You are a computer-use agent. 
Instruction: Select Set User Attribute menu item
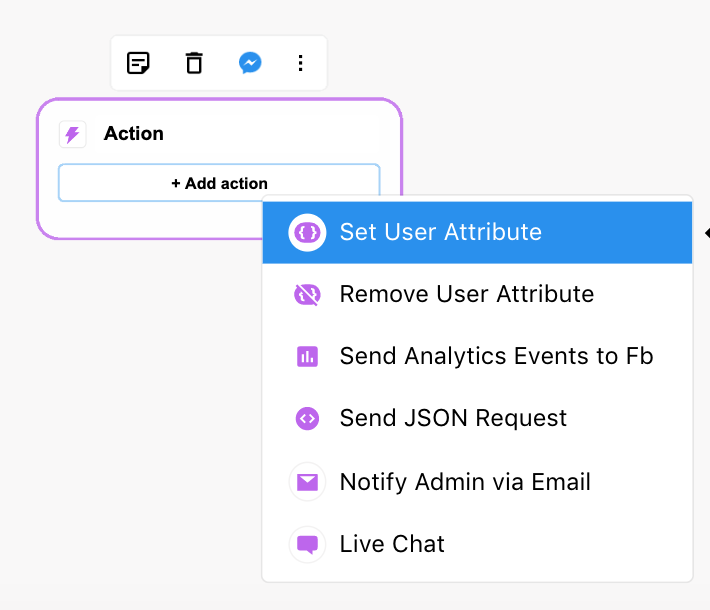(x=477, y=233)
